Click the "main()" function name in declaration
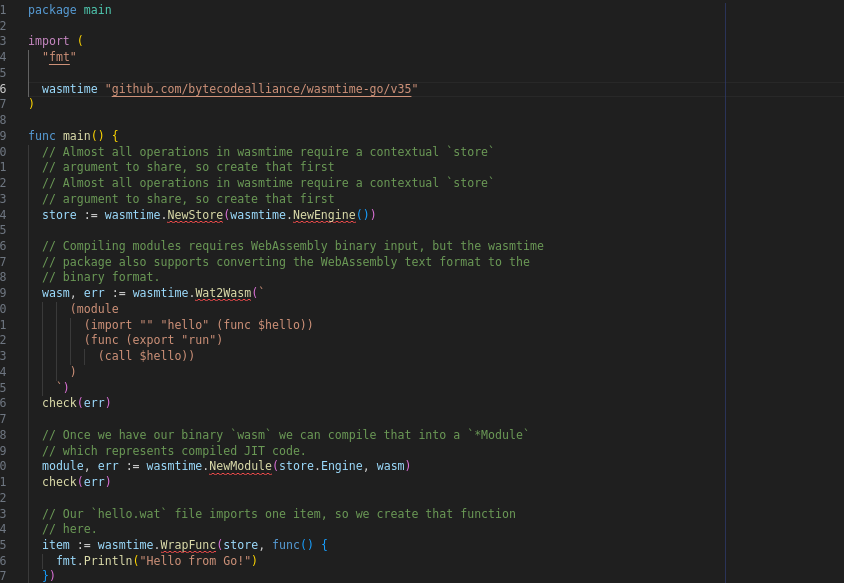The image size is (844, 583). click(x=76, y=136)
